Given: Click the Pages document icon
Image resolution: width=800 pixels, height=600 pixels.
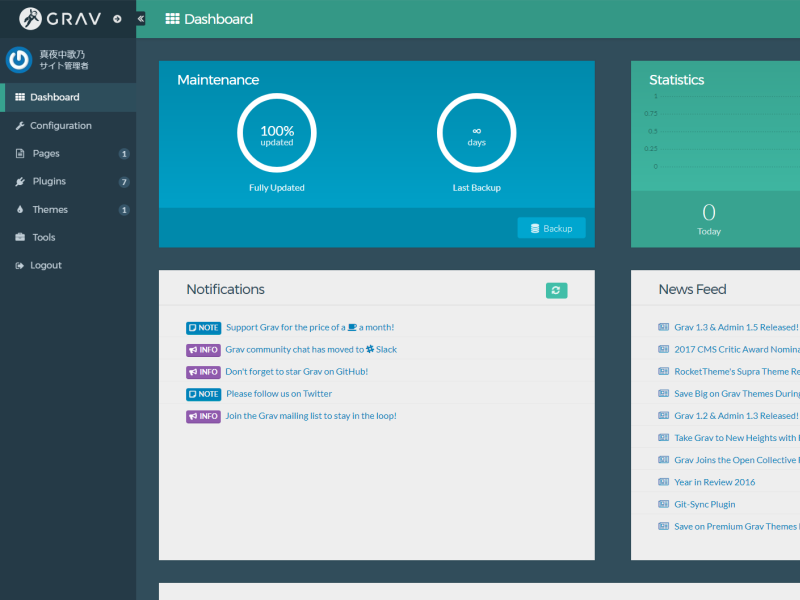Looking at the screenshot, I should [x=20, y=154].
